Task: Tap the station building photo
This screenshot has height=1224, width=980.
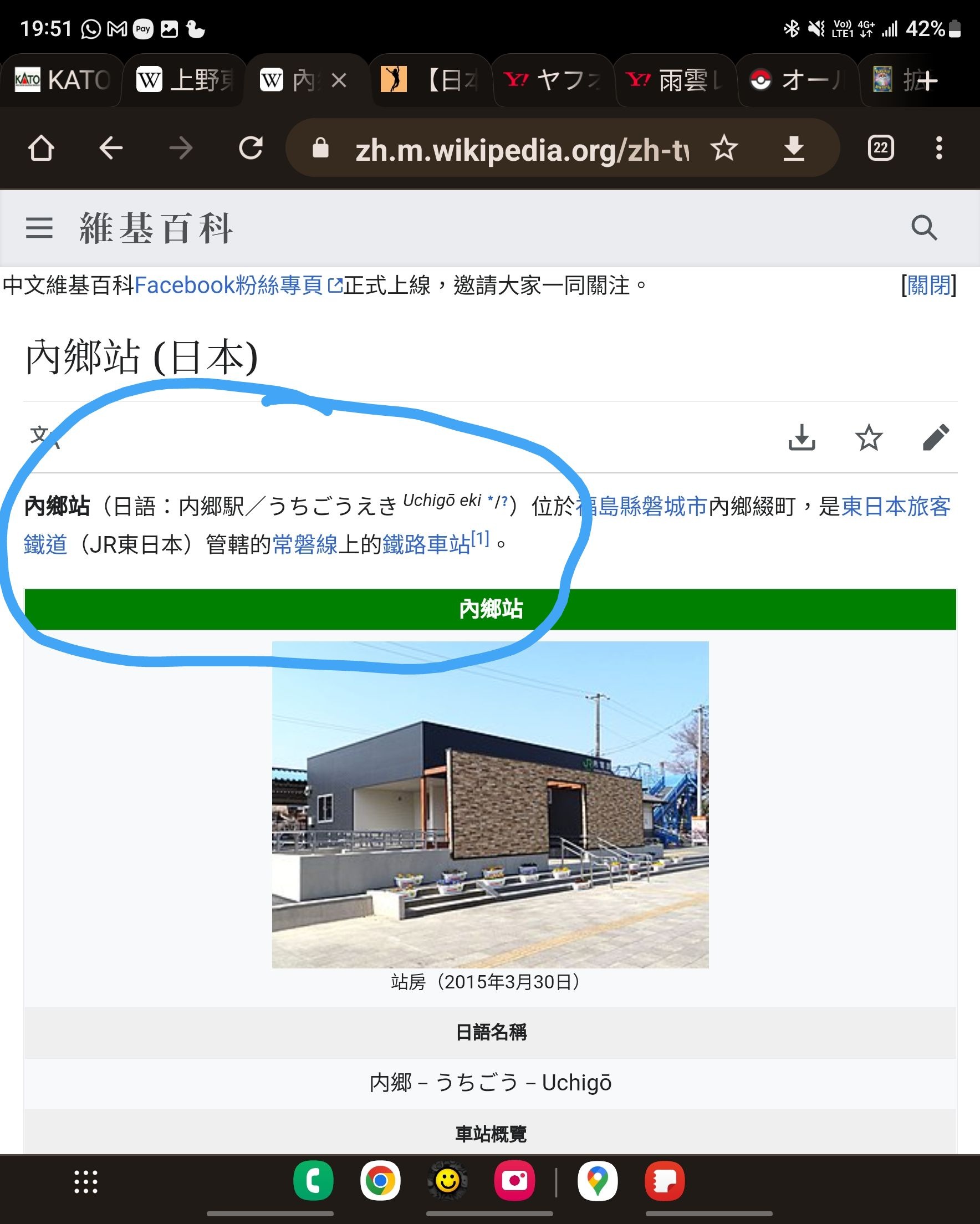Action: [490, 804]
